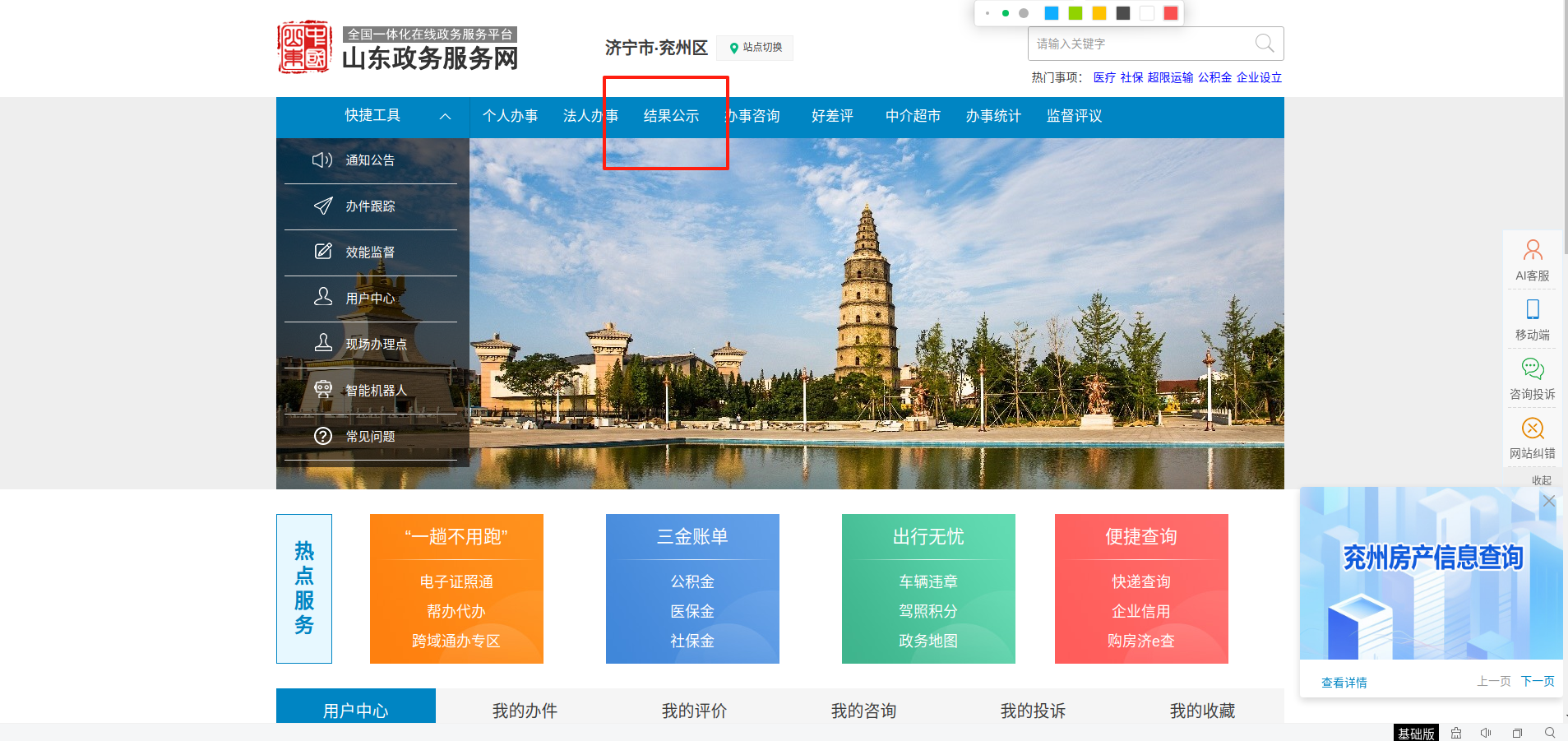Select the smallest dot pen size
The image size is (1568, 741).
pyautogui.click(x=988, y=13)
